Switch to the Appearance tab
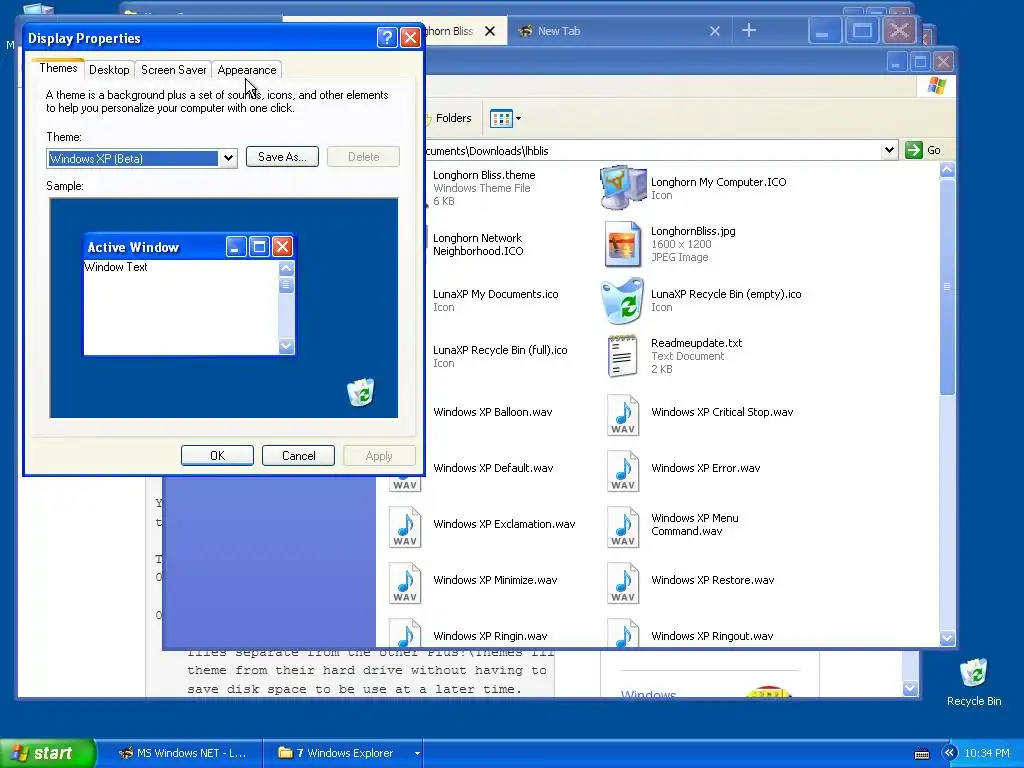The image size is (1024, 768). click(247, 70)
